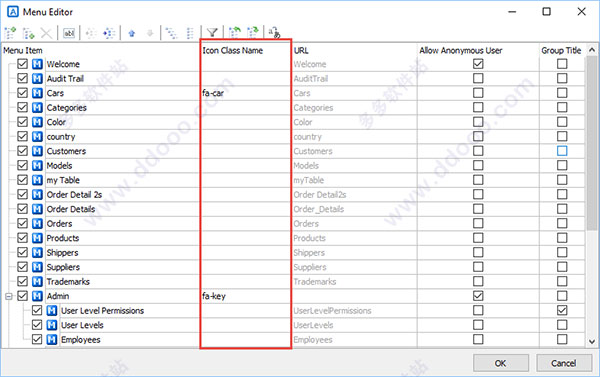Collapse the Admin tree node
Image resolution: width=600 pixels, height=377 pixels.
tap(8, 296)
